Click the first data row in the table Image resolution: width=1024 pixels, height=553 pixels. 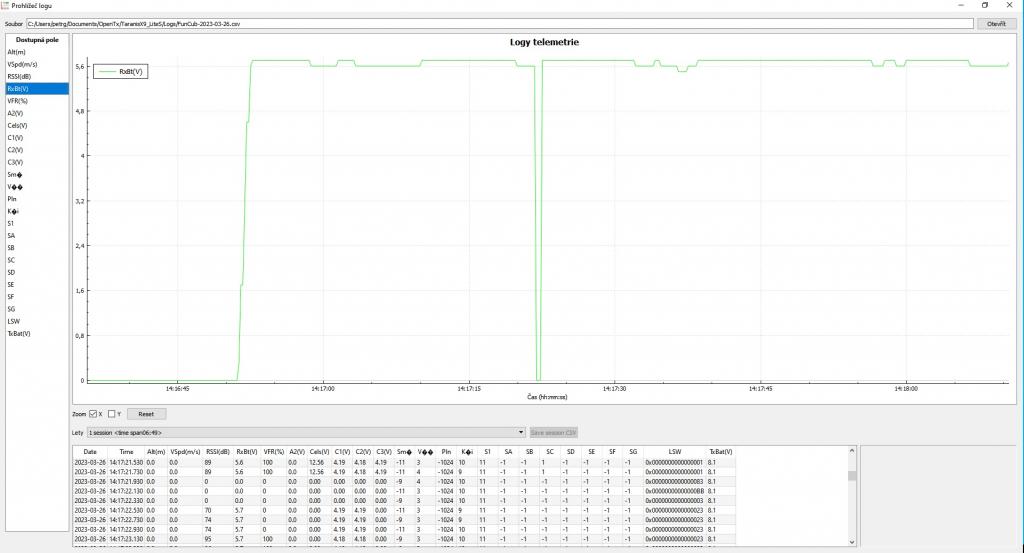point(400,463)
